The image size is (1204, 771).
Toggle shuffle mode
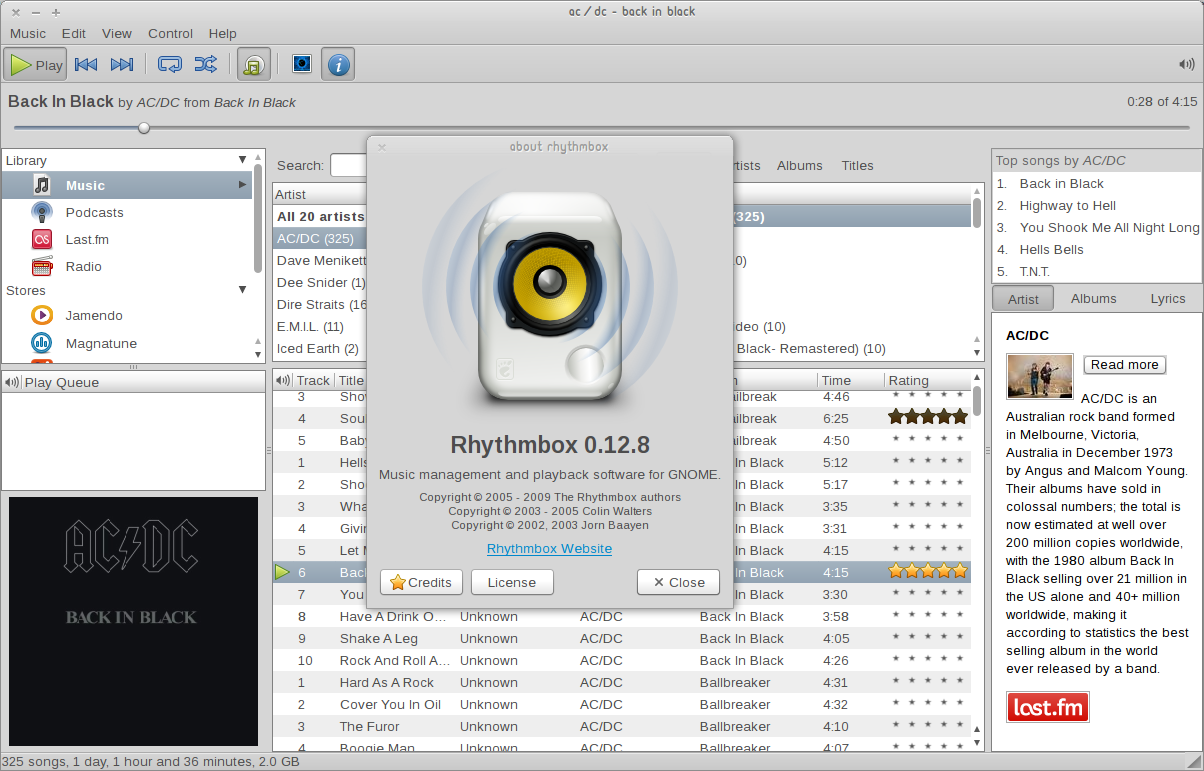coord(205,65)
